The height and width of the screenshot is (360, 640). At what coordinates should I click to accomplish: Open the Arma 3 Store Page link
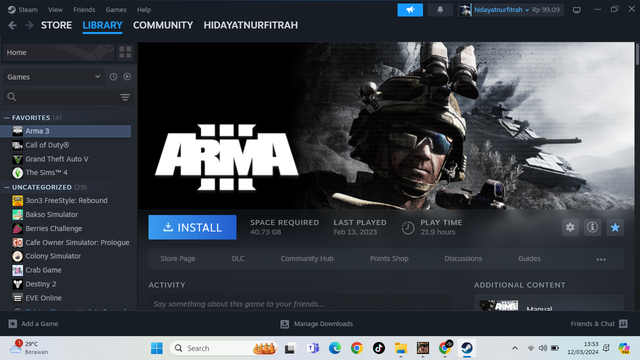click(178, 258)
